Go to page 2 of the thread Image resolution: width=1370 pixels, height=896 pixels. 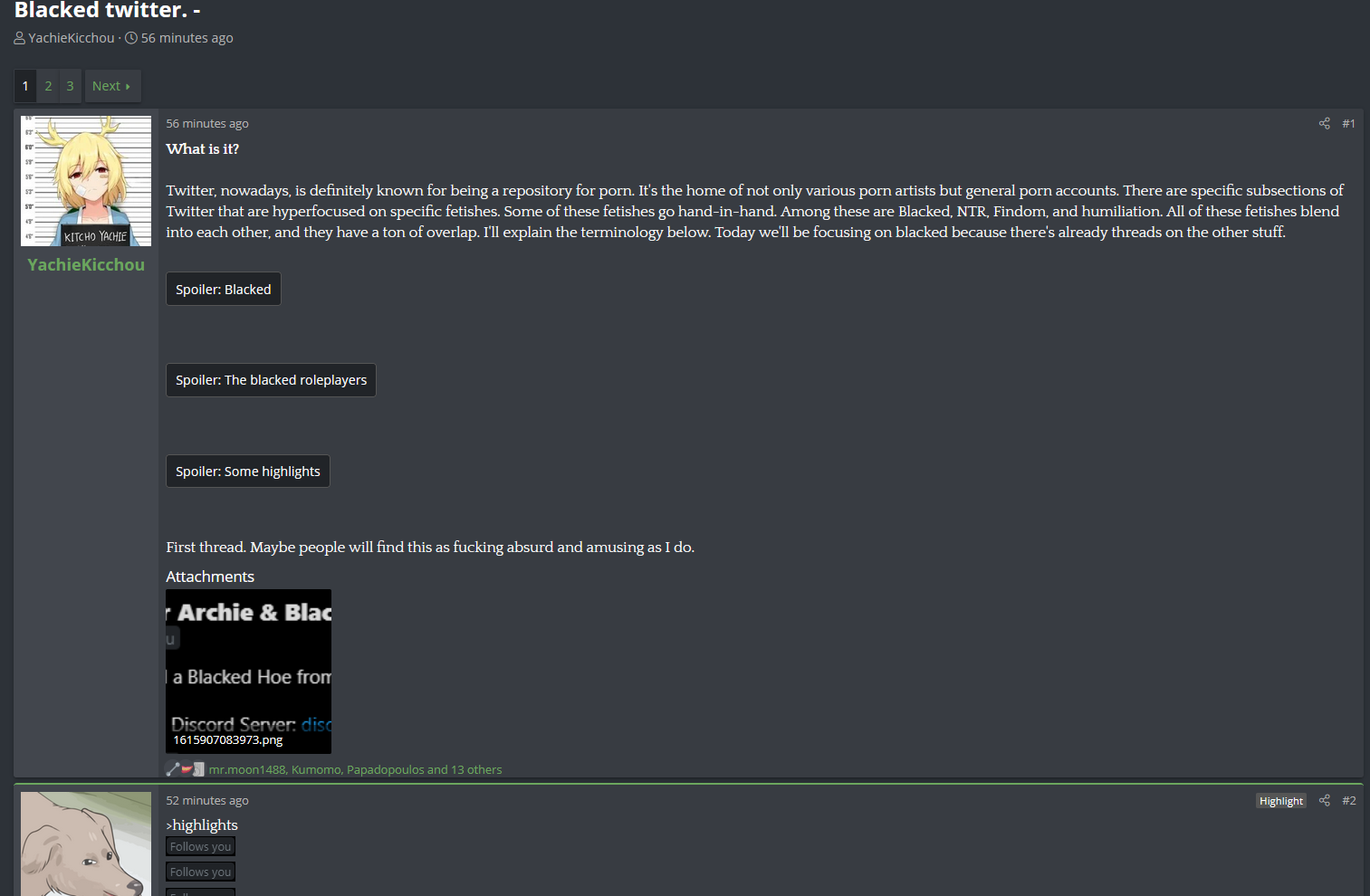pyautogui.click(x=48, y=86)
